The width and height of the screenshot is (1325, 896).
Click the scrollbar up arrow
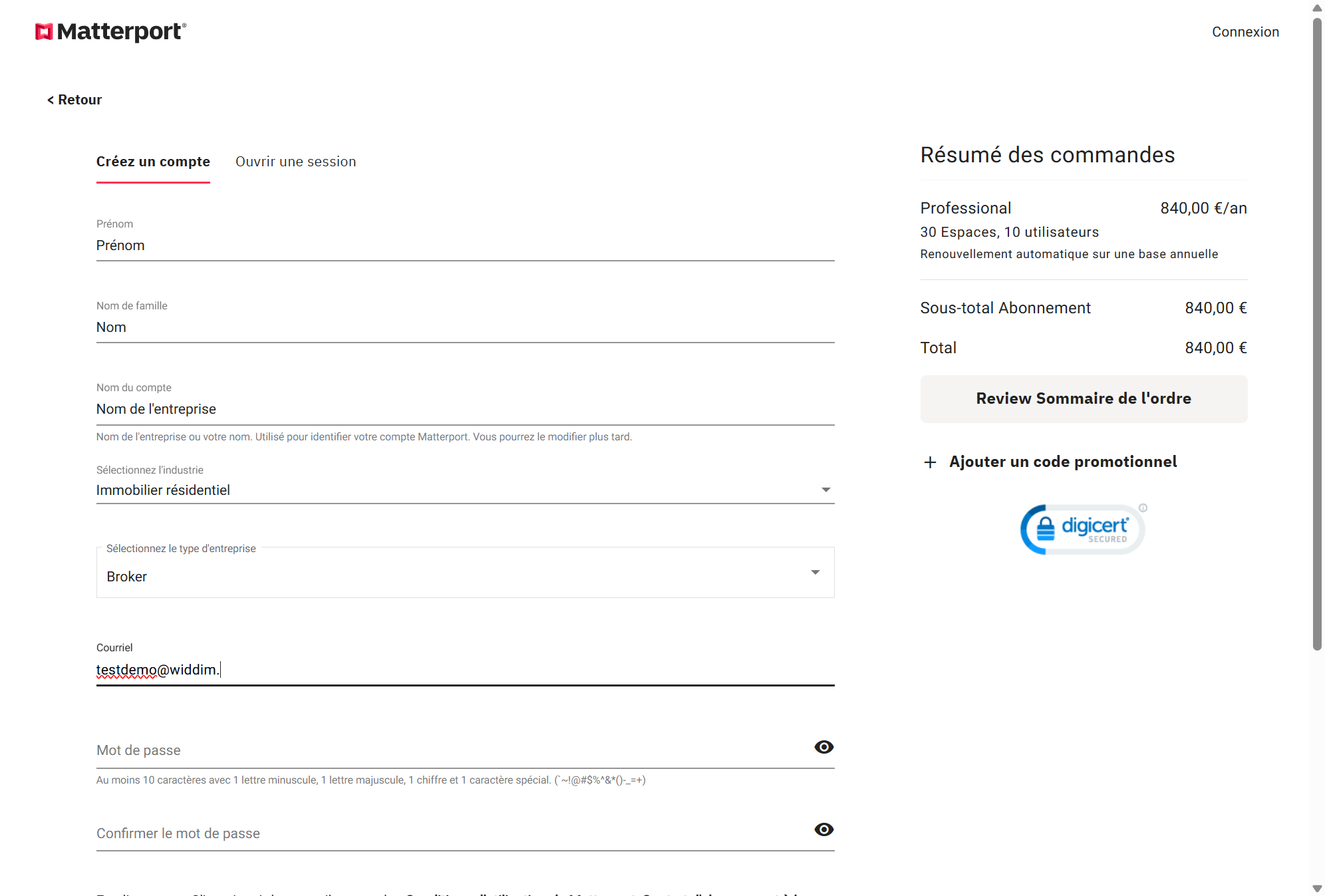tap(1317, 8)
